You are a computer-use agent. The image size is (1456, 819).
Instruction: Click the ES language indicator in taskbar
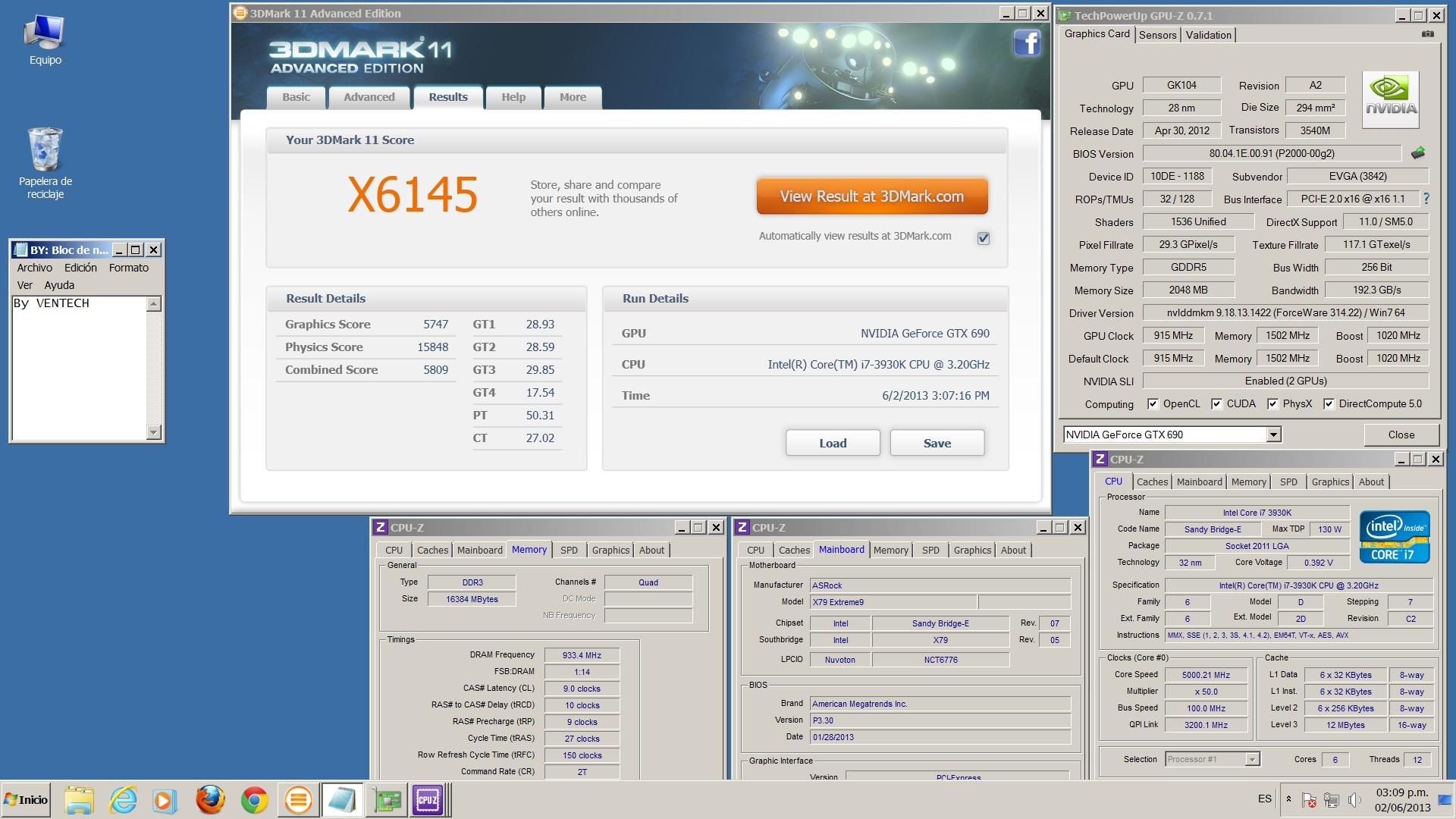(x=1264, y=799)
